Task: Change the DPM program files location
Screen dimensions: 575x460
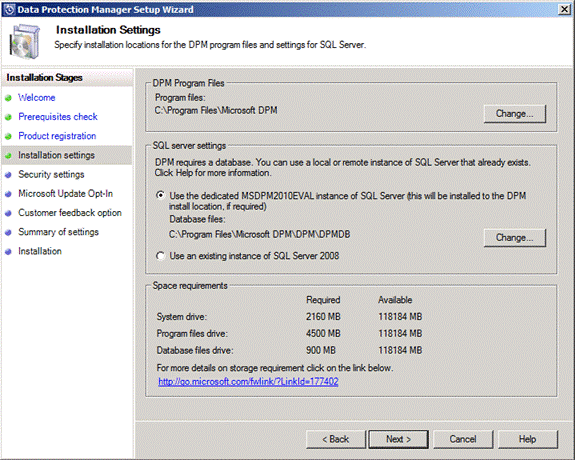Action: click(514, 114)
